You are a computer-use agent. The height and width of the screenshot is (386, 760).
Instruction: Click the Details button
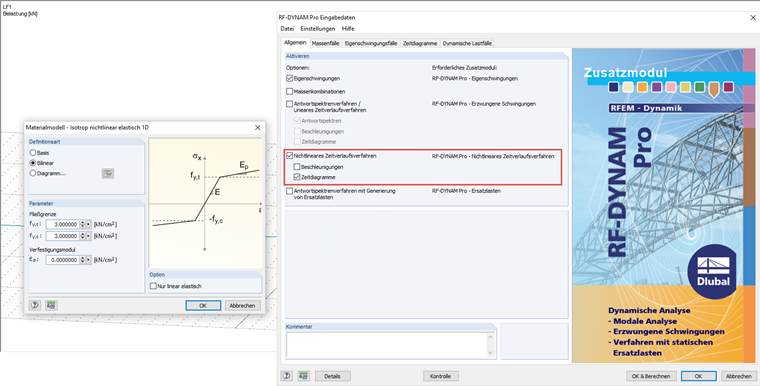pyautogui.click(x=332, y=376)
